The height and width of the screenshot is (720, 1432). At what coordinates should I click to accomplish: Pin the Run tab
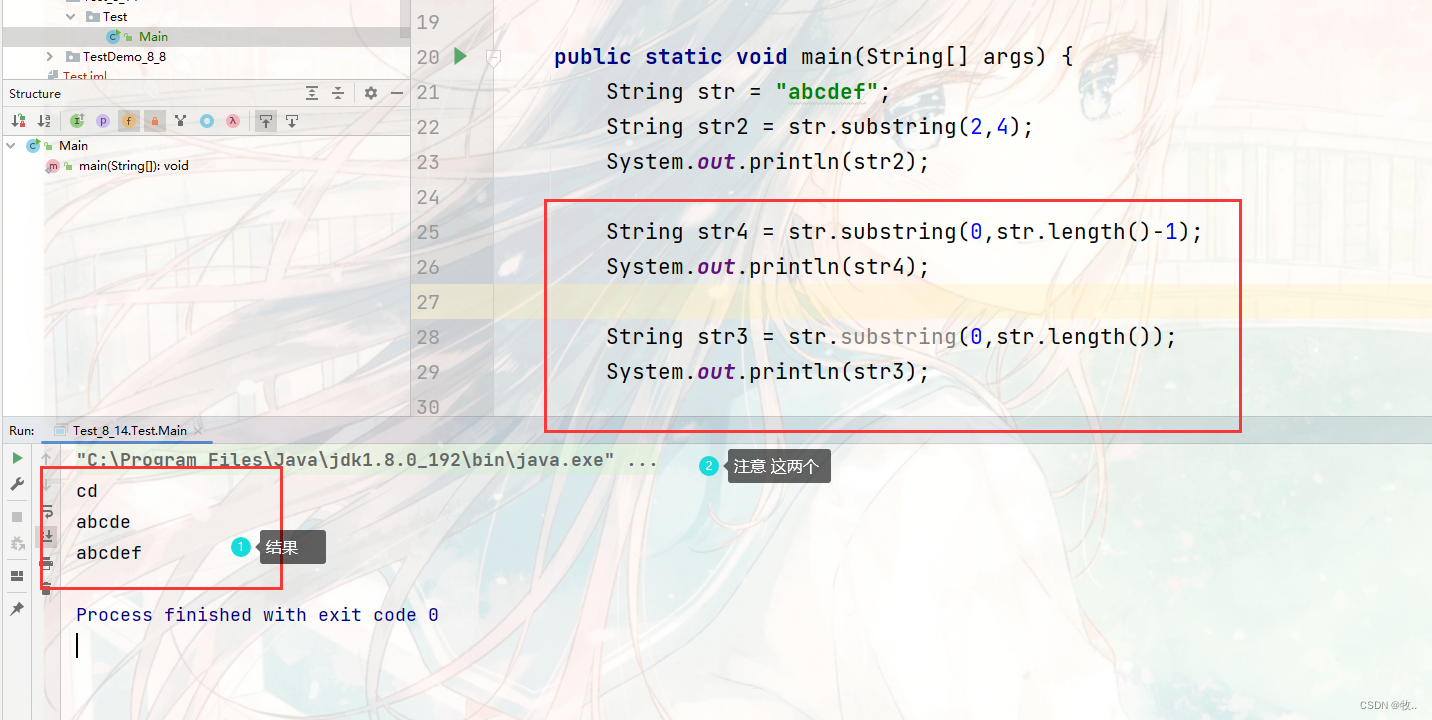point(17,608)
